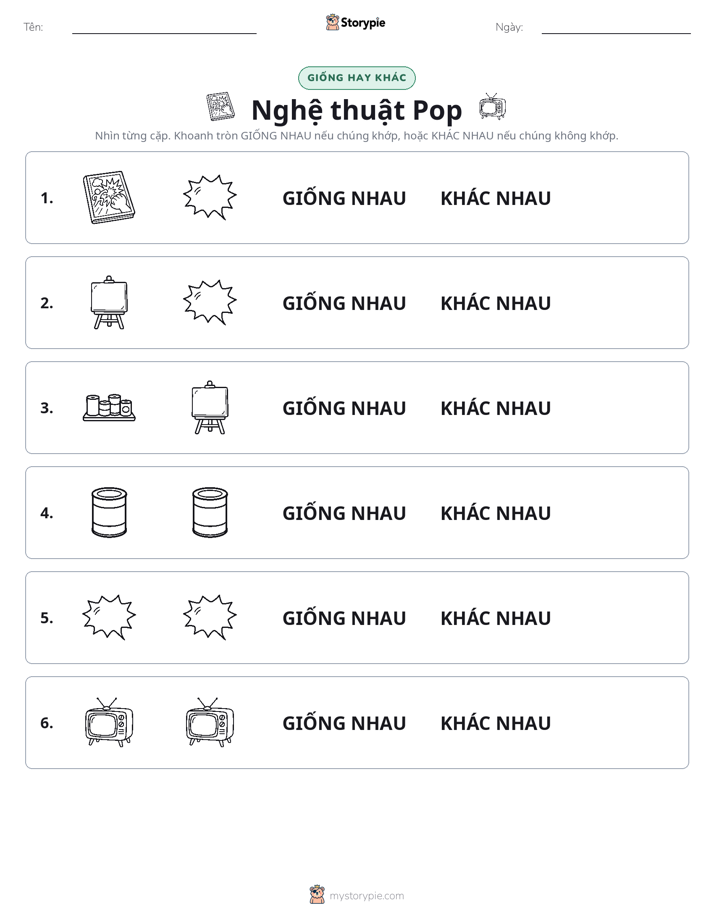The width and height of the screenshot is (714, 924).
Task: Click the right retro television in row 6
Action: coord(210,722)
